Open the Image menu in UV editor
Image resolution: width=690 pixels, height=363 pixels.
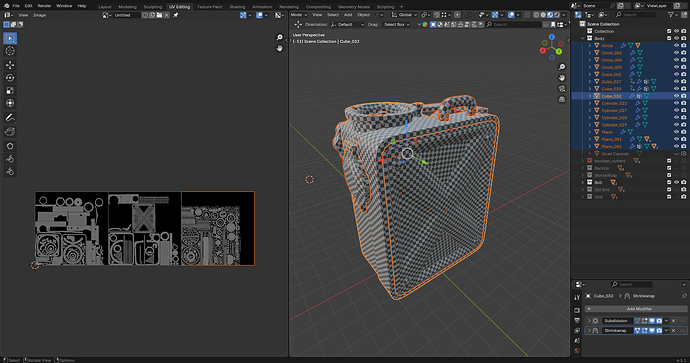pos(40,15)
